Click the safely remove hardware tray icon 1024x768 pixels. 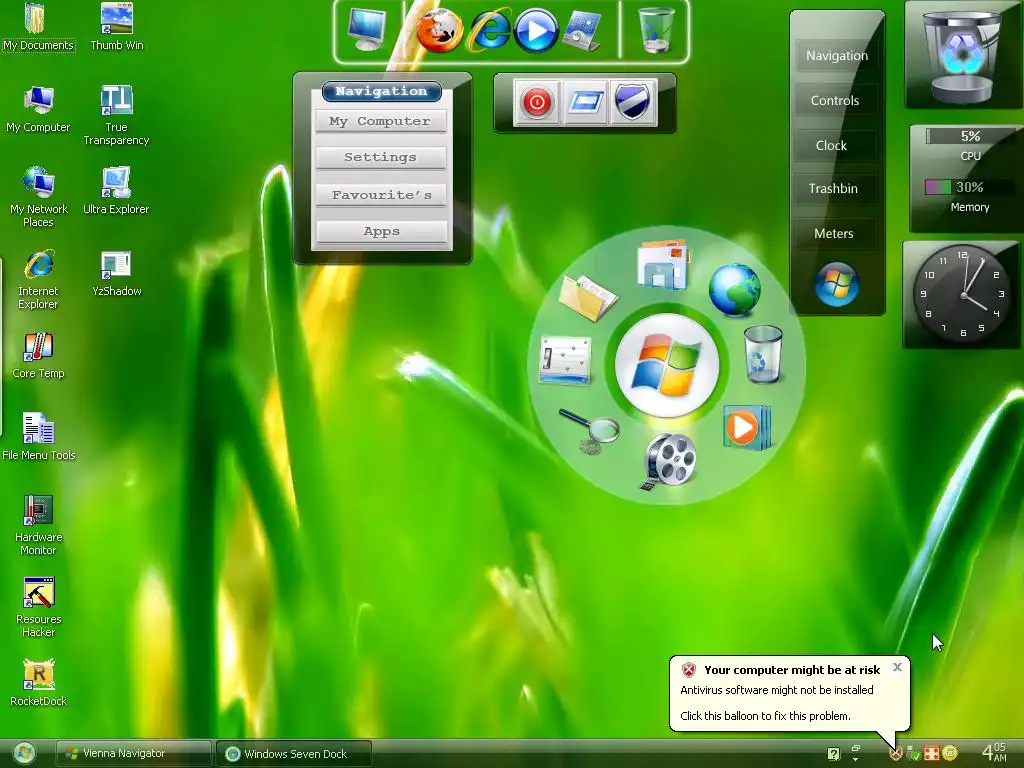tap(914, 754)
